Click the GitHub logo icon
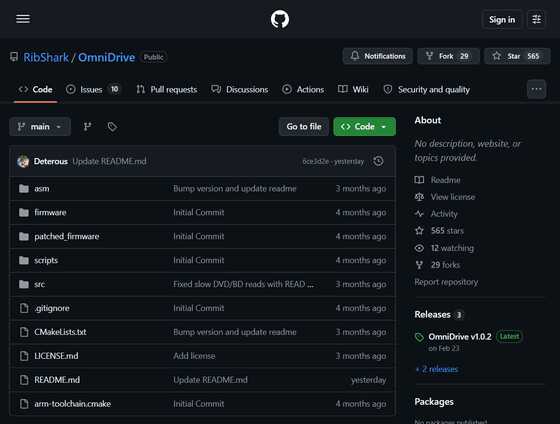This screenshot has width=560, height=424. [x=280, y=19]
